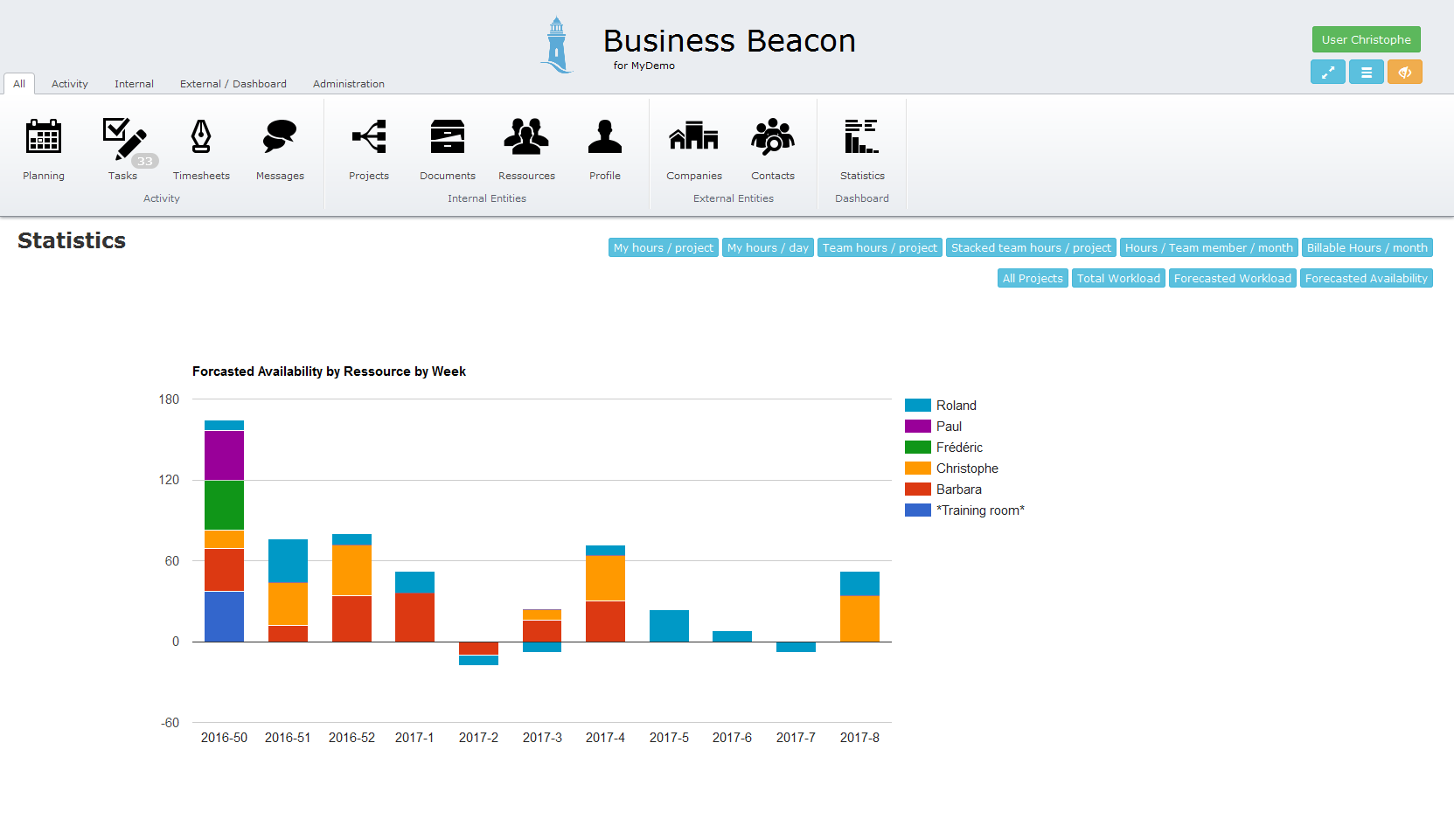Toggle fullscreen with the expand arrows button
Viewport: 1454px width, 840px height.
coord(1327,73)
